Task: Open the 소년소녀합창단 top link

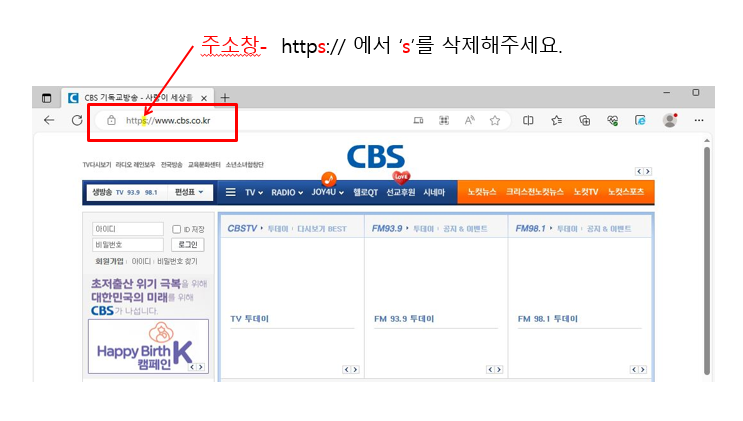Action: (245, 165)
